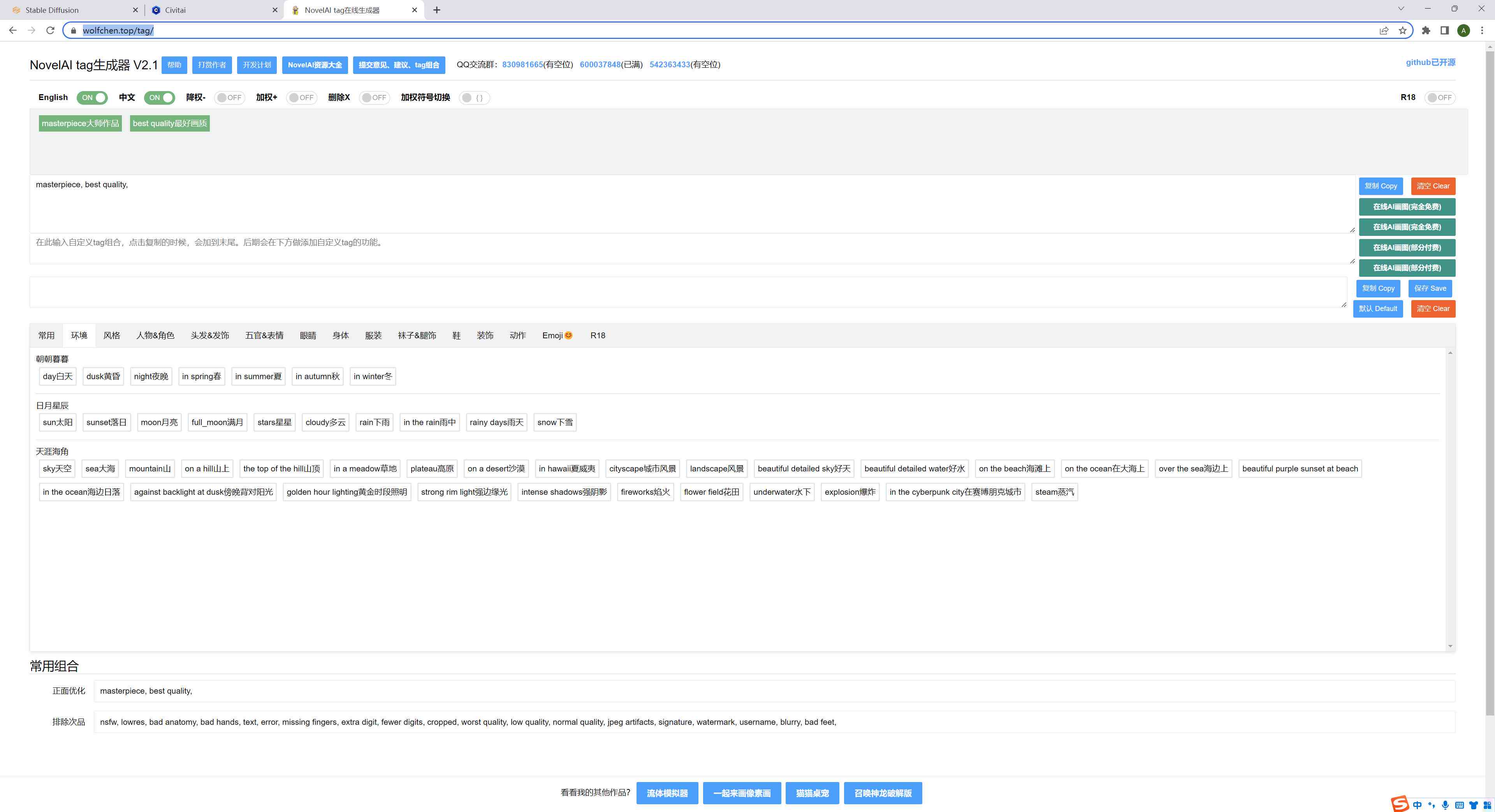Add the underwater水下 tag
Screen dimensions: 1495x812
tap(782, 492)
